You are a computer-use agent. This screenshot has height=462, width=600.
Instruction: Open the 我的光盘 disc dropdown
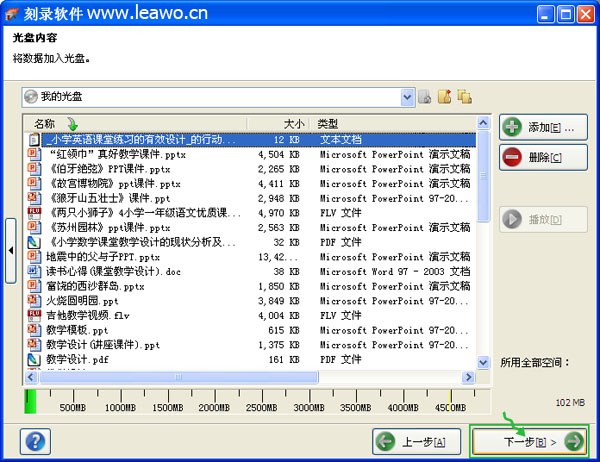pos(408,97)
